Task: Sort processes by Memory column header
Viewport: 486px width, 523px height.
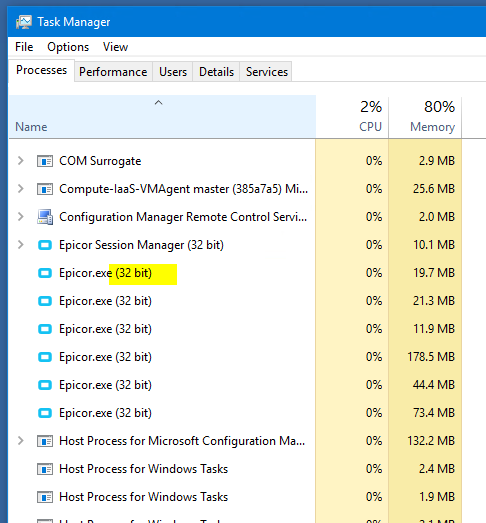Action: coord(425,117)
